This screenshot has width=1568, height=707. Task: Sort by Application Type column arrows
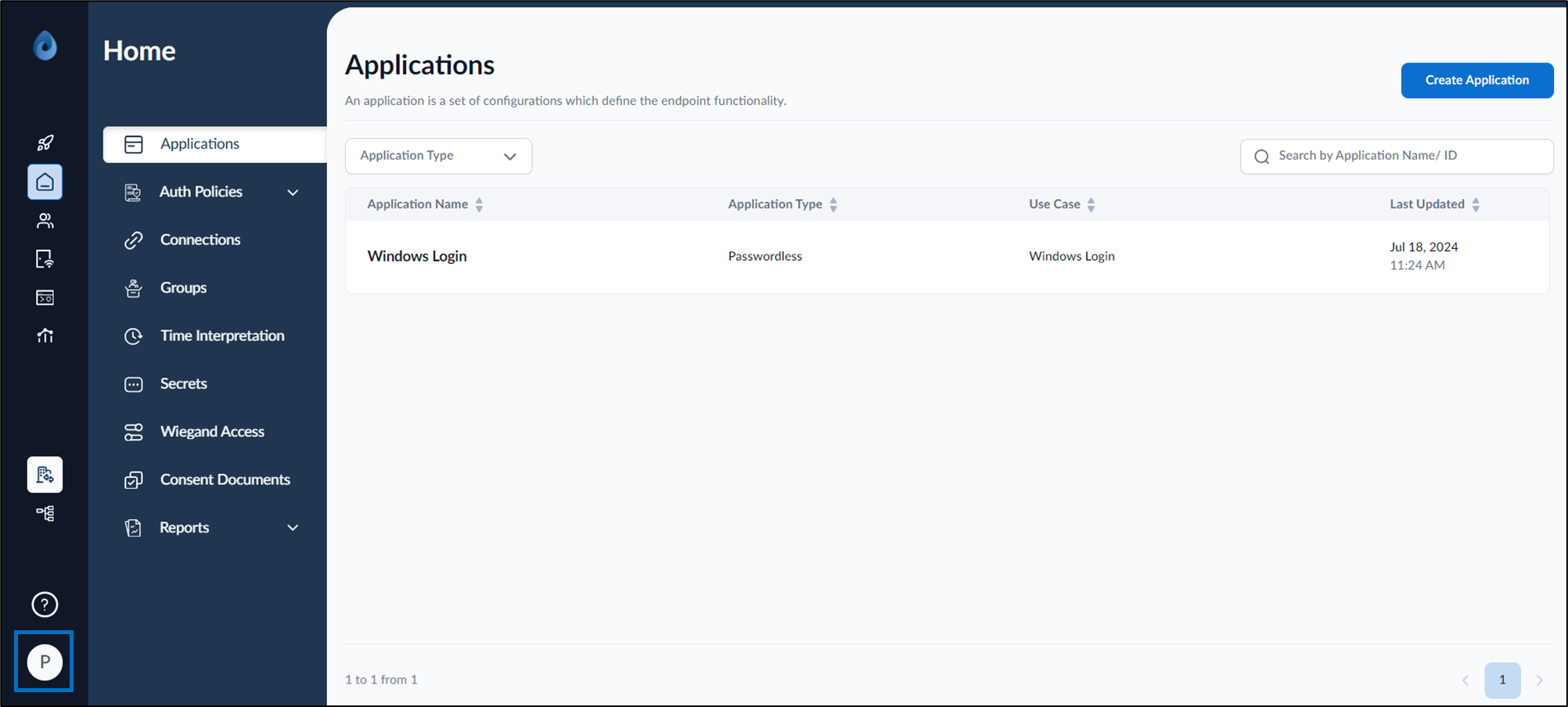(x=833, y=204)
